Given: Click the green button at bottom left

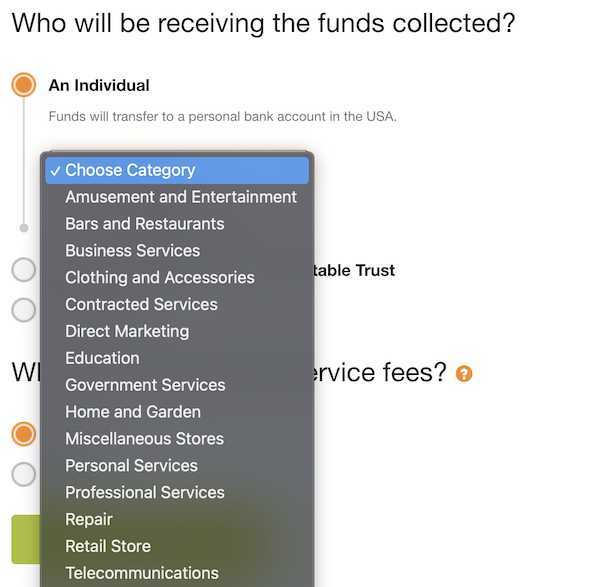Looking at the screenshot, I should [x=26, y=540].
